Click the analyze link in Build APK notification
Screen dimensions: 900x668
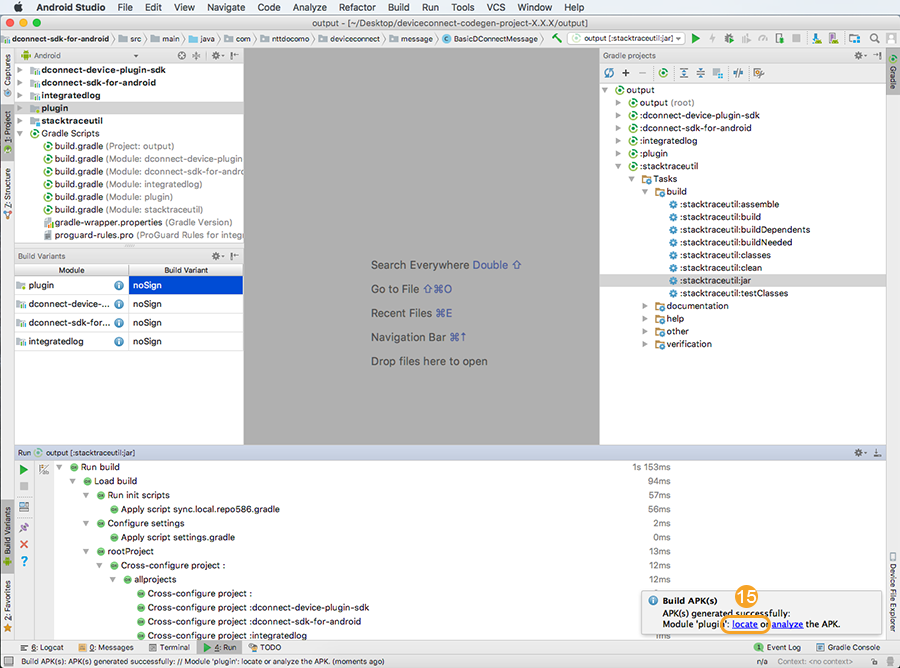[x=787, y=624]
